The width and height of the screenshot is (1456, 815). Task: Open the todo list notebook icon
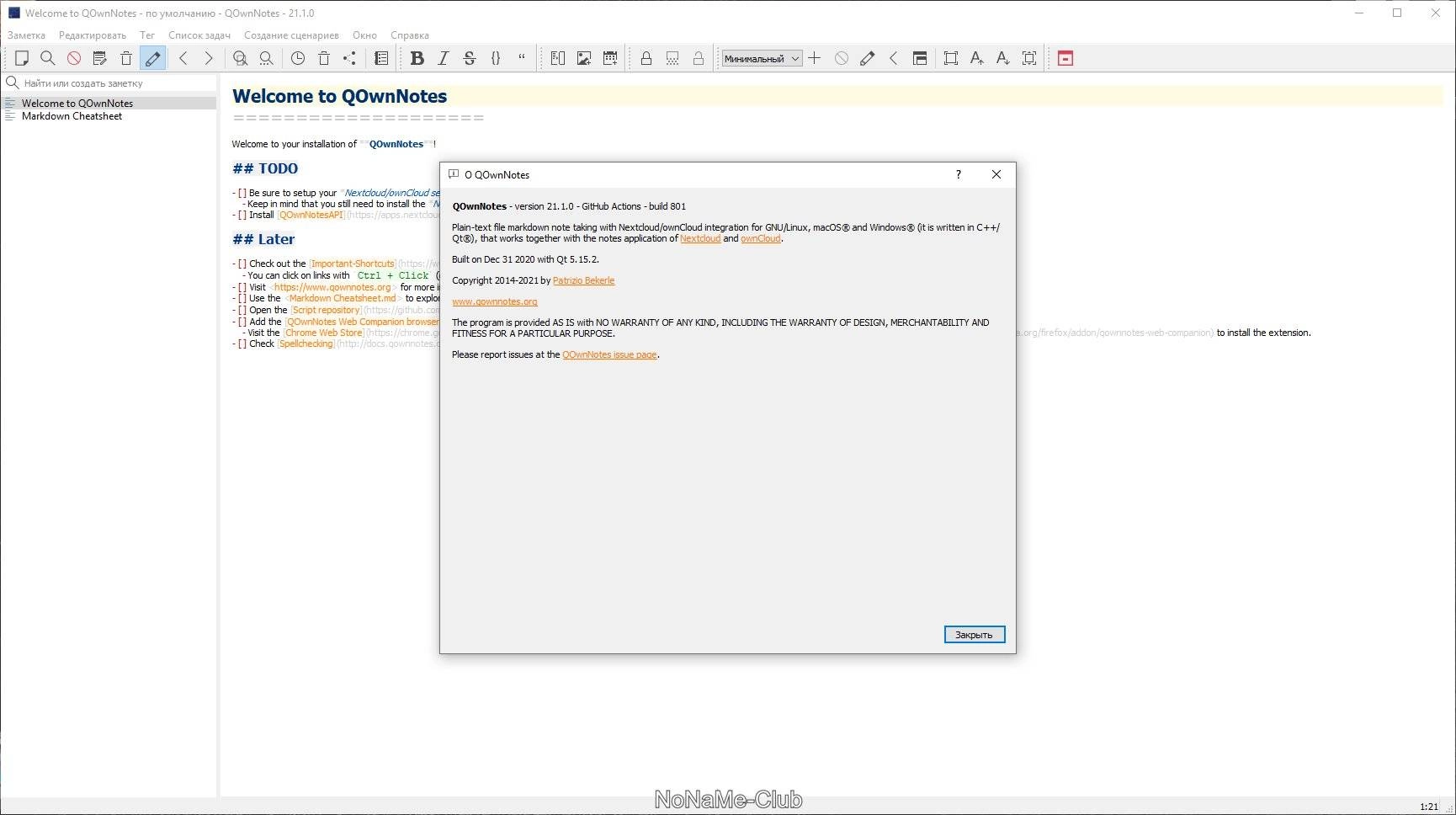[x=381, y=58]
